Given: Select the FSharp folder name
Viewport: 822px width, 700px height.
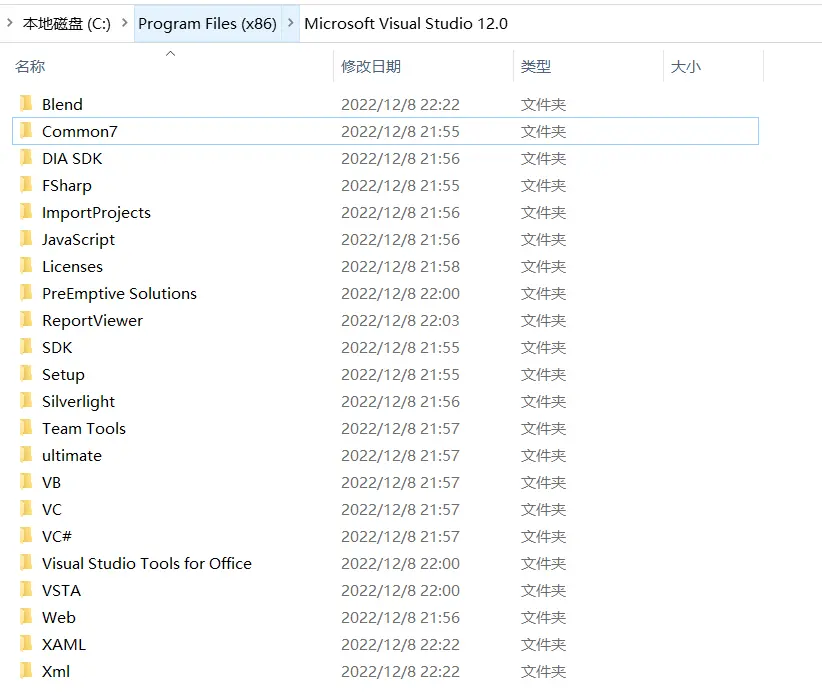Looking at the screenshot, I should coord(67,186).
